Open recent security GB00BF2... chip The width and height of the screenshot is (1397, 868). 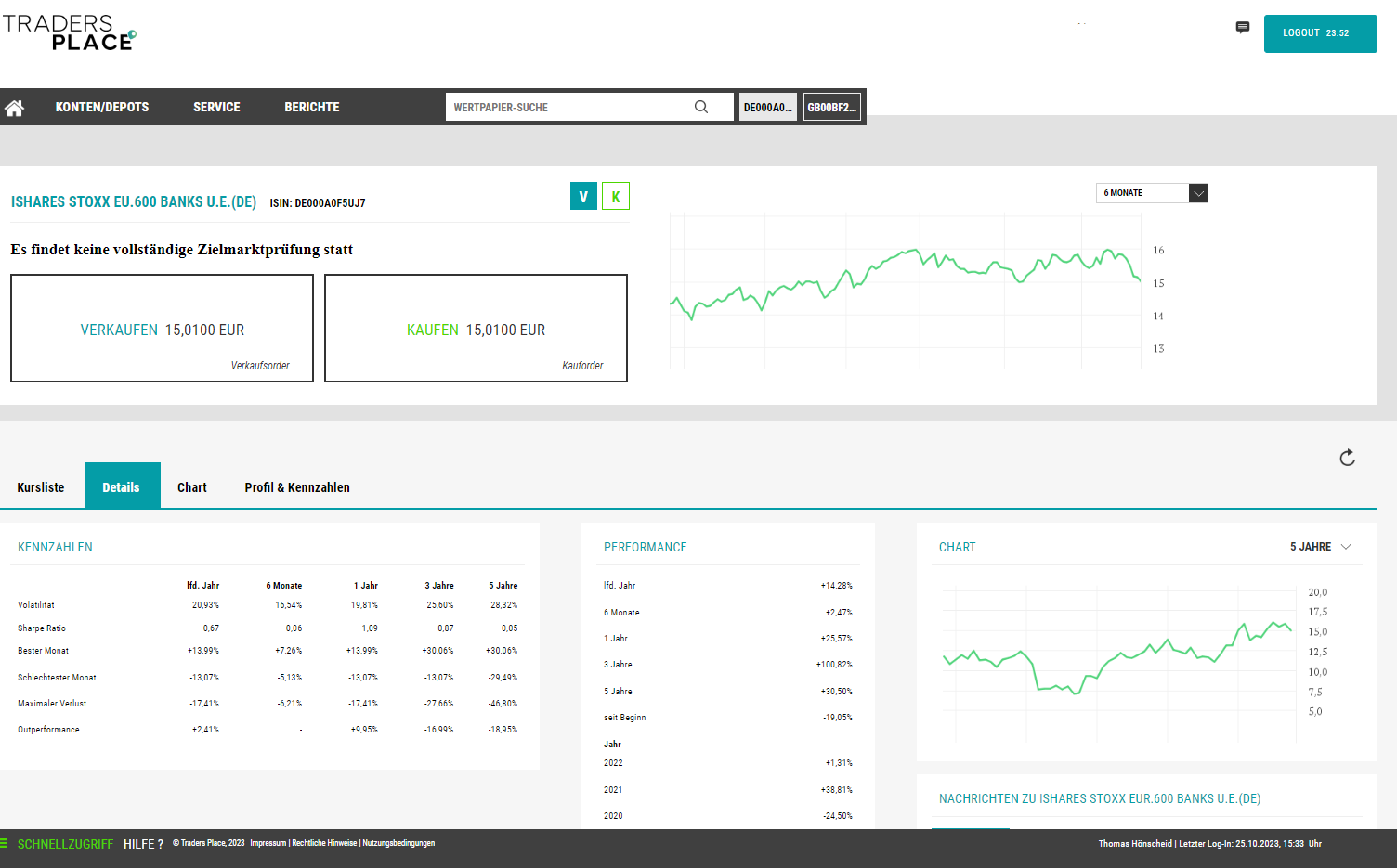(x=831, y=107)
